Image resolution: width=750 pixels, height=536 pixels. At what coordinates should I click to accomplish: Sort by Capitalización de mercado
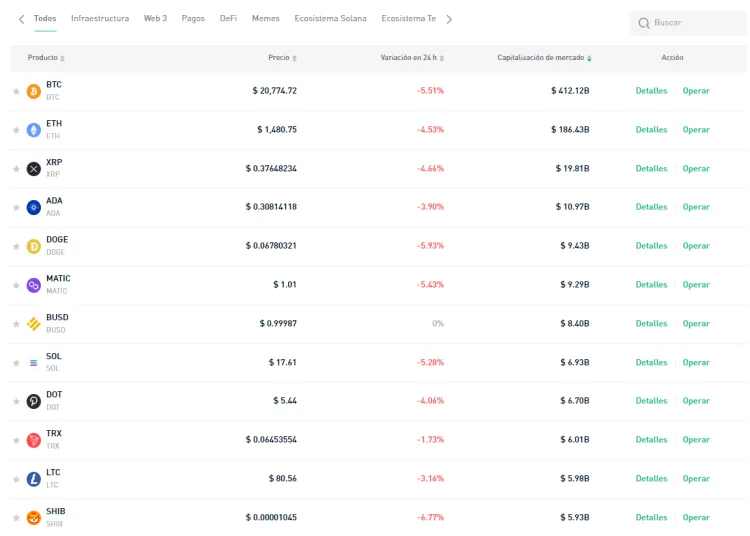(x=544, y=58)
